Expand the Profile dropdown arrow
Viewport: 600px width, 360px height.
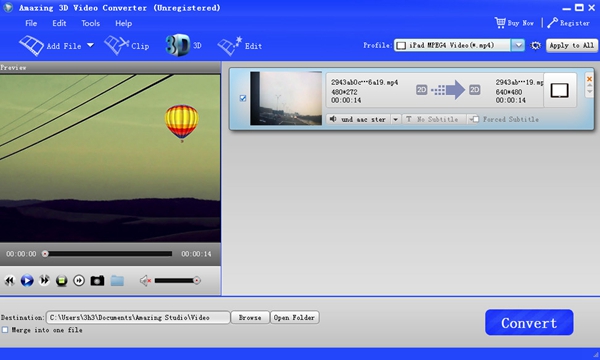click(x=518, y=46)
